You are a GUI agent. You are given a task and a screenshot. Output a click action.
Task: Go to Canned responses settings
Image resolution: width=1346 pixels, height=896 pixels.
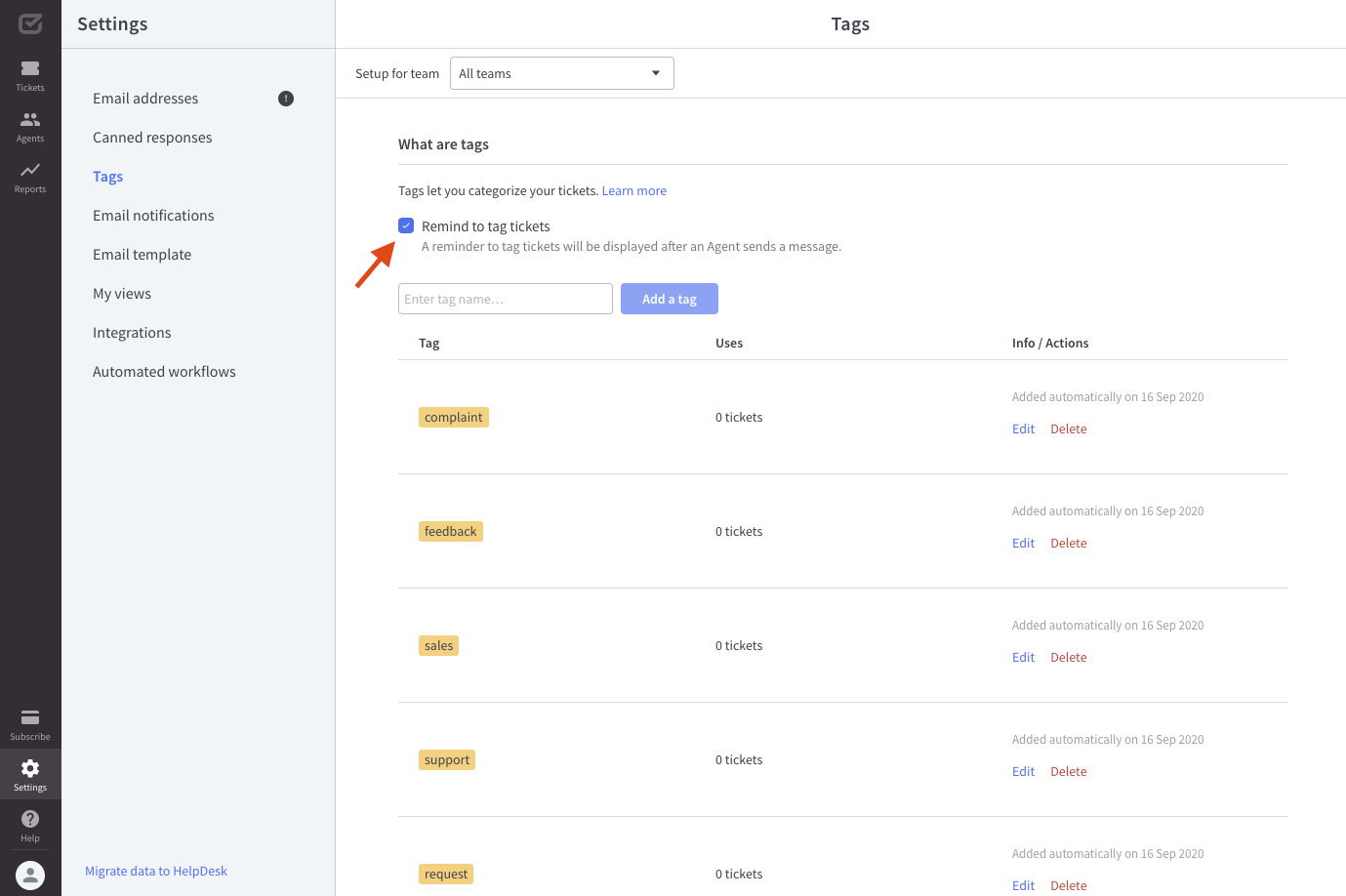pyautogui.click(x=152, y=138)
